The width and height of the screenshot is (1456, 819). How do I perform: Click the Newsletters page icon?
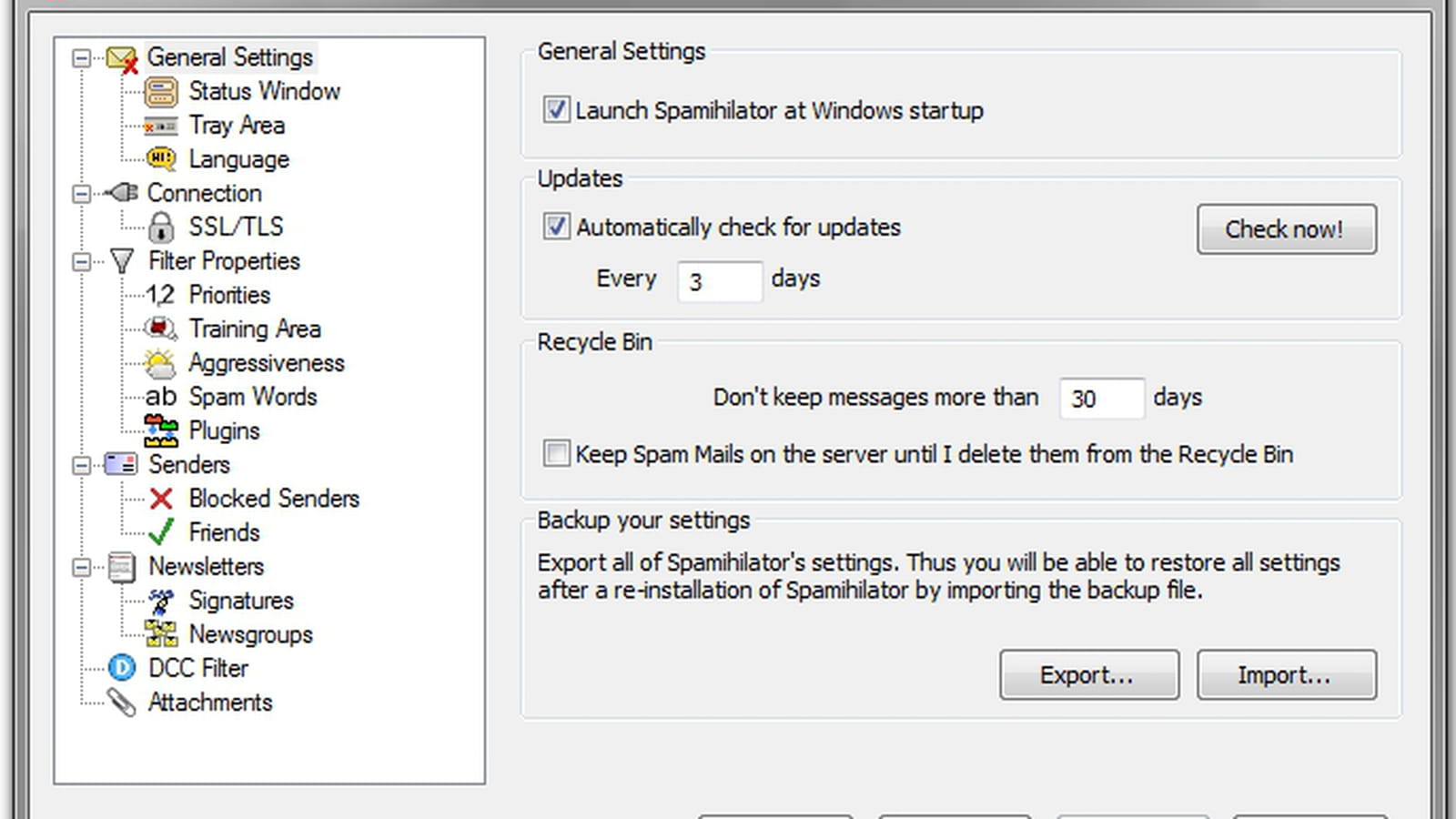(122, 566)
